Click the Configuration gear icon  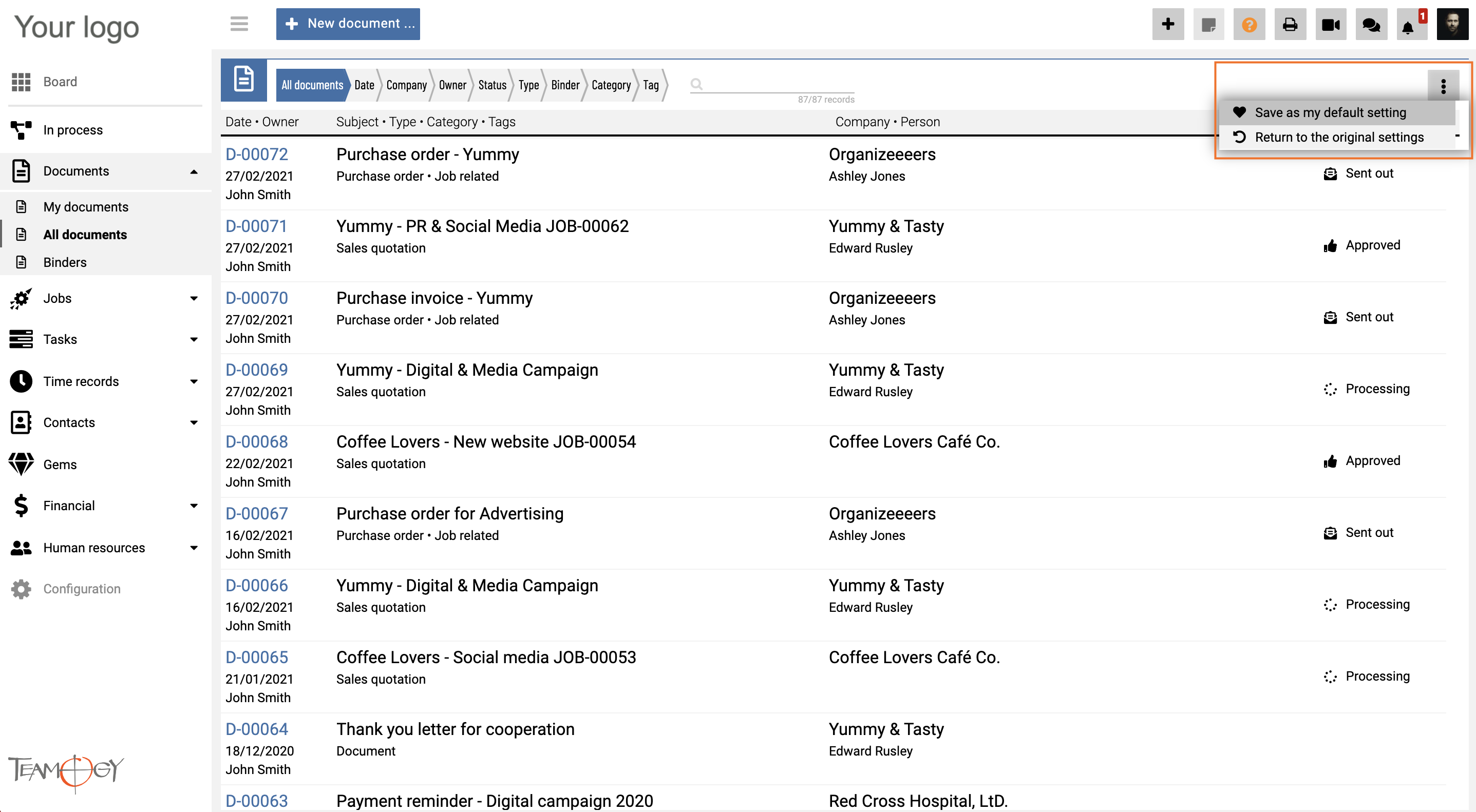coord(21,589)
